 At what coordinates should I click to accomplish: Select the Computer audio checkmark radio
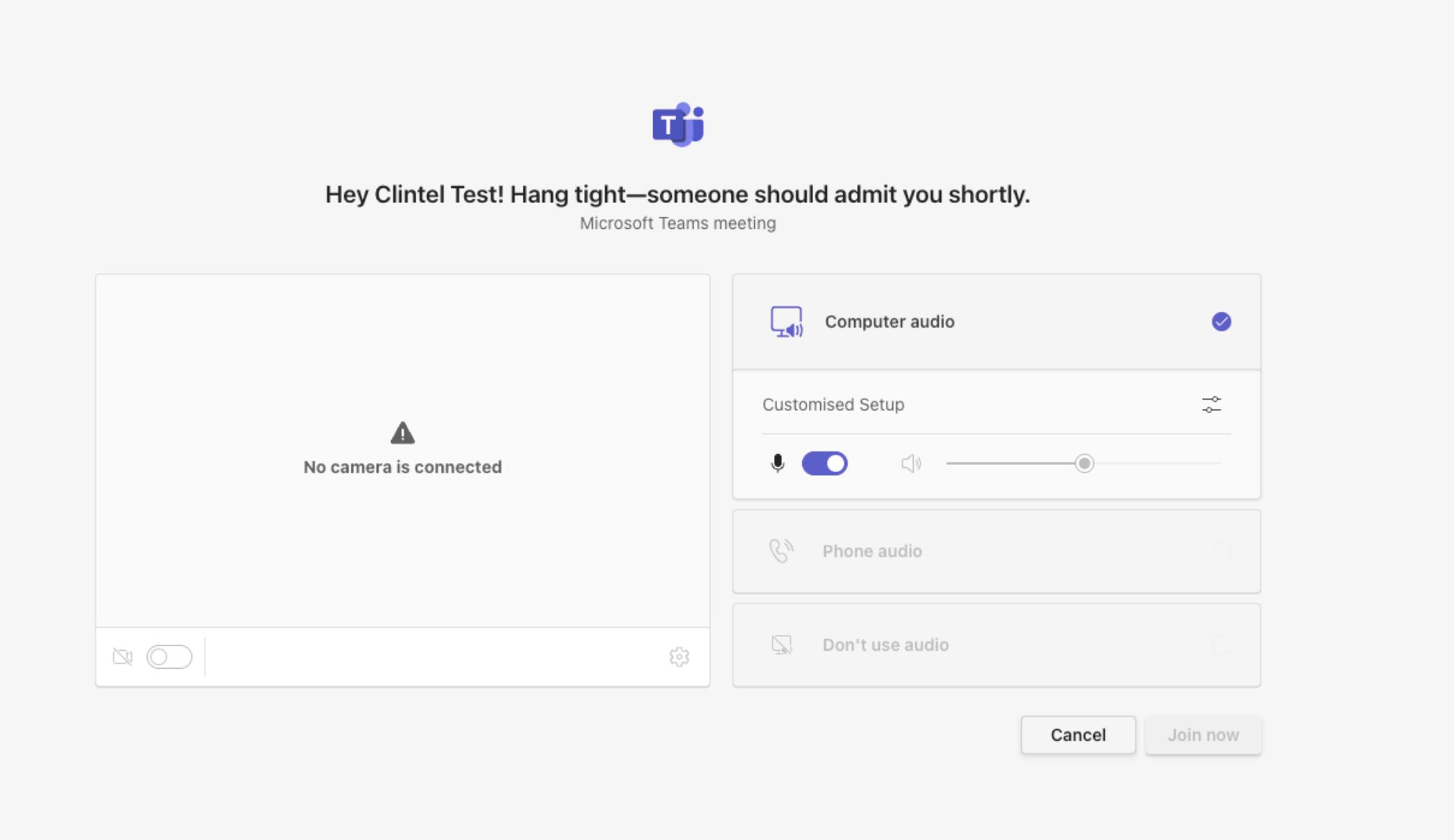tap(1221, 322)
